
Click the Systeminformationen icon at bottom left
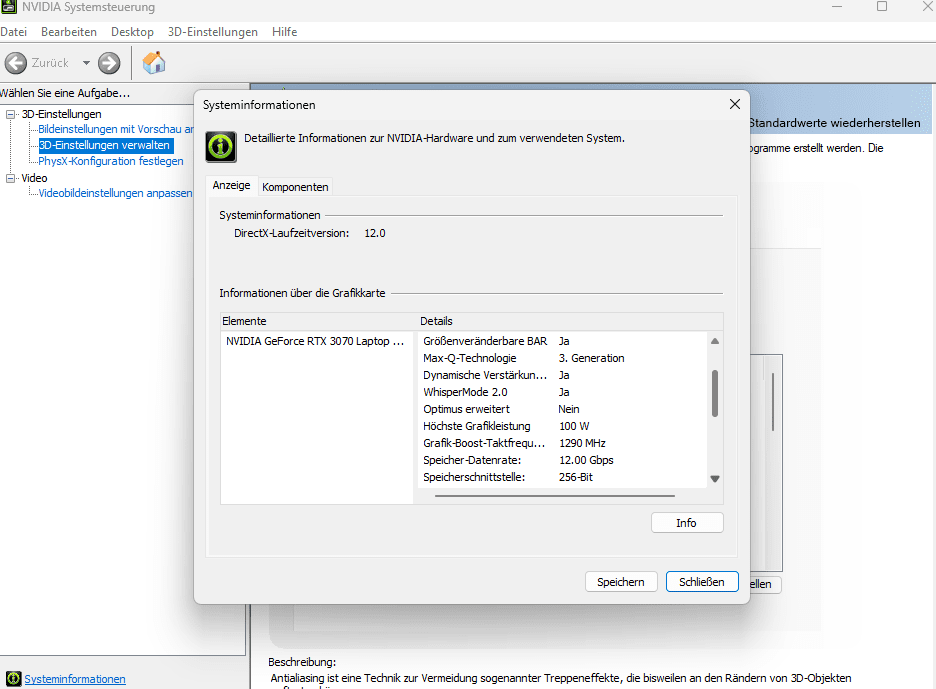tap(13, 679)
